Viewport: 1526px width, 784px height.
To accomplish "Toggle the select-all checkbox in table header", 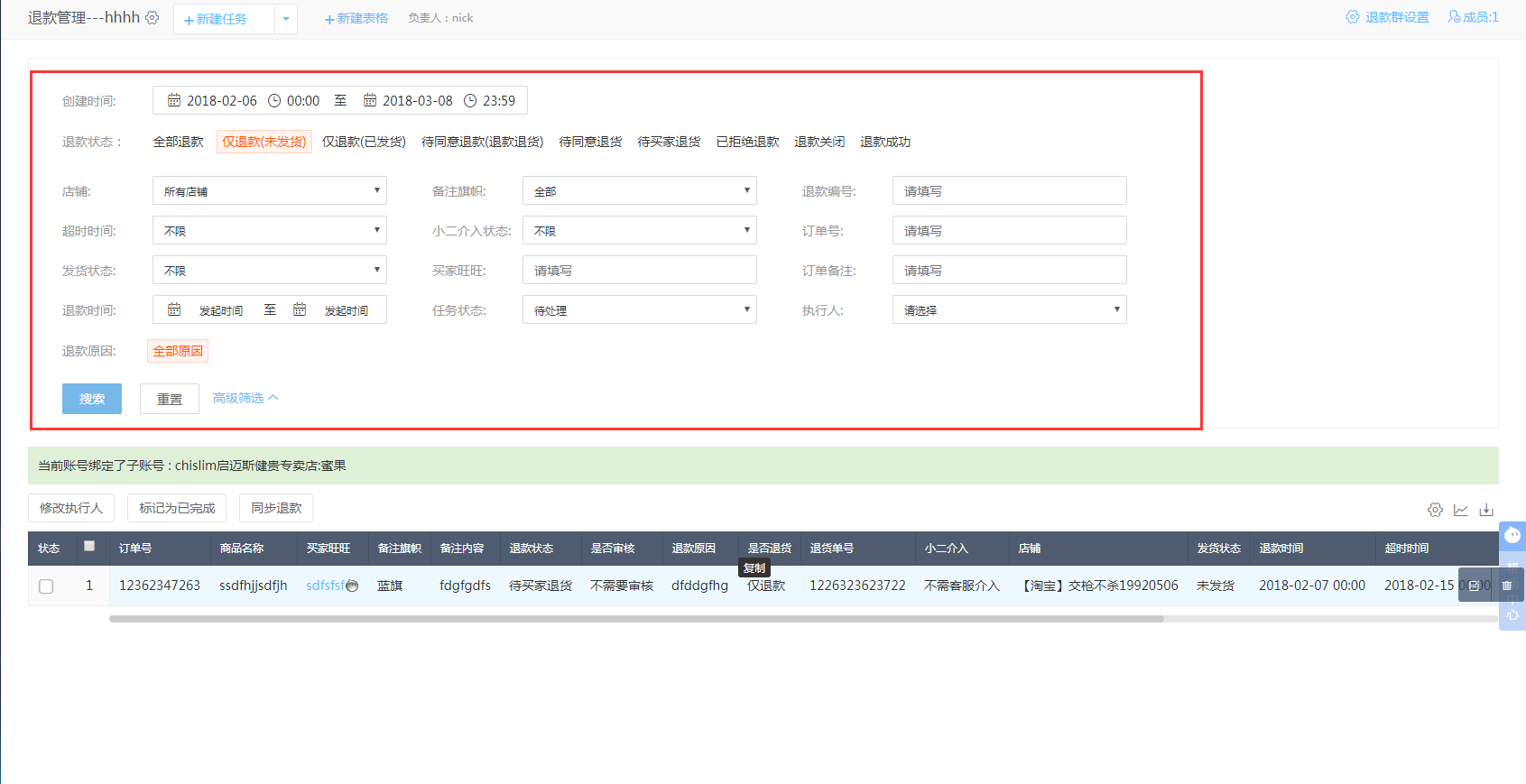I will coord(89,546).
